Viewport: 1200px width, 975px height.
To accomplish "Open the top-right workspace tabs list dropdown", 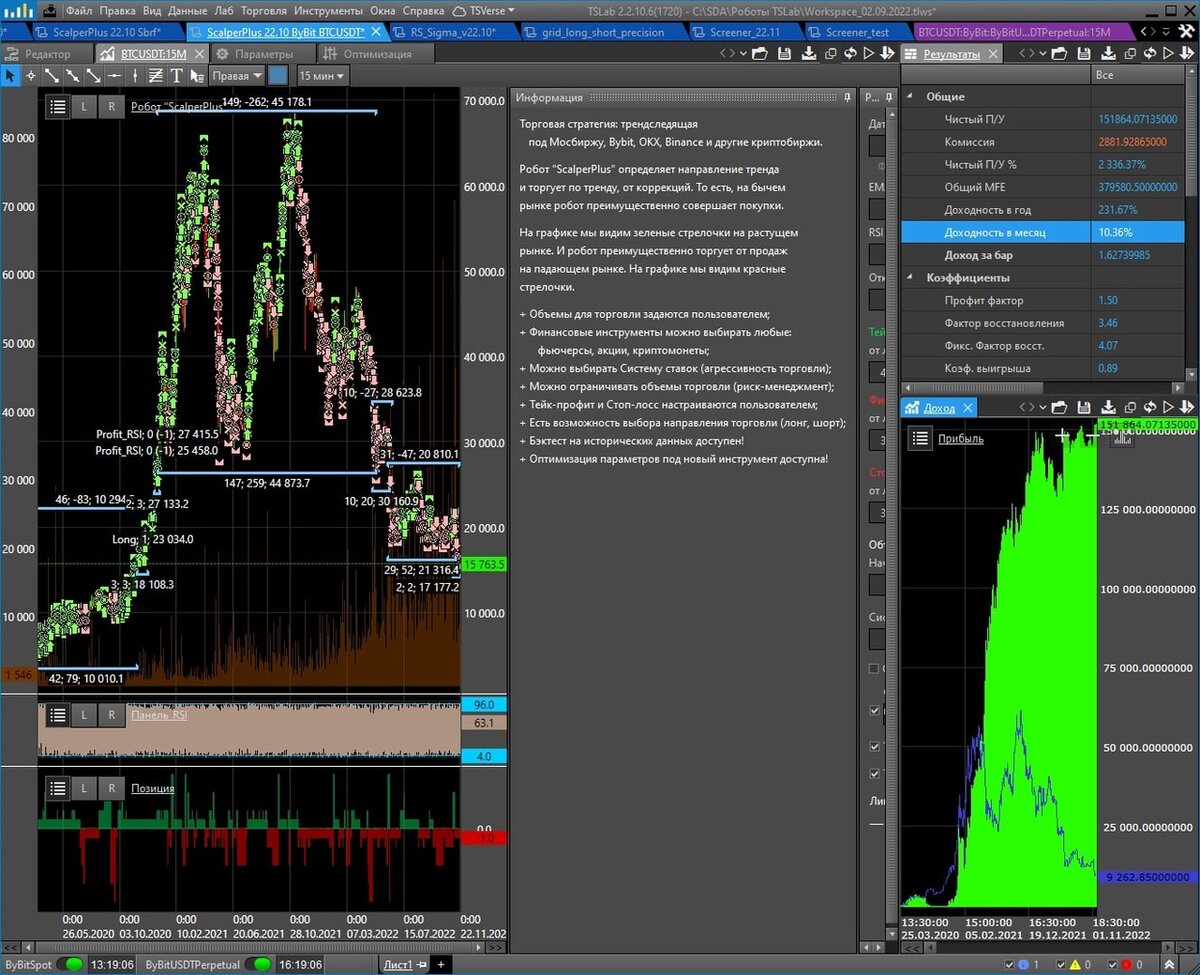I will pyautogui.click(x=1167, y=32).
